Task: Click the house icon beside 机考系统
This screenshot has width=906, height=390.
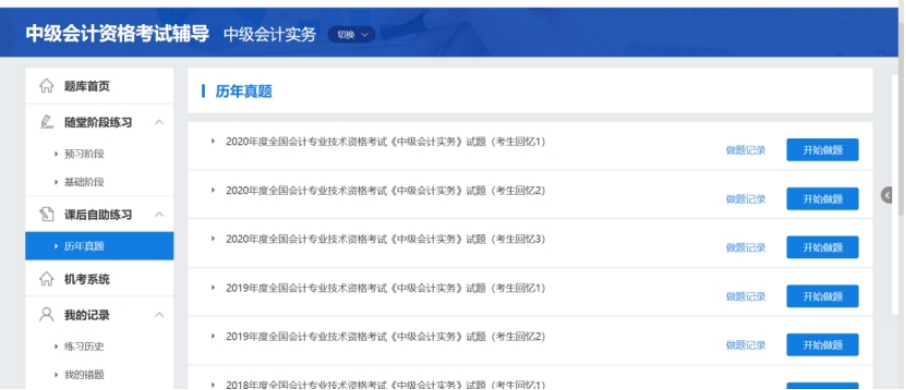Action: 46,279
